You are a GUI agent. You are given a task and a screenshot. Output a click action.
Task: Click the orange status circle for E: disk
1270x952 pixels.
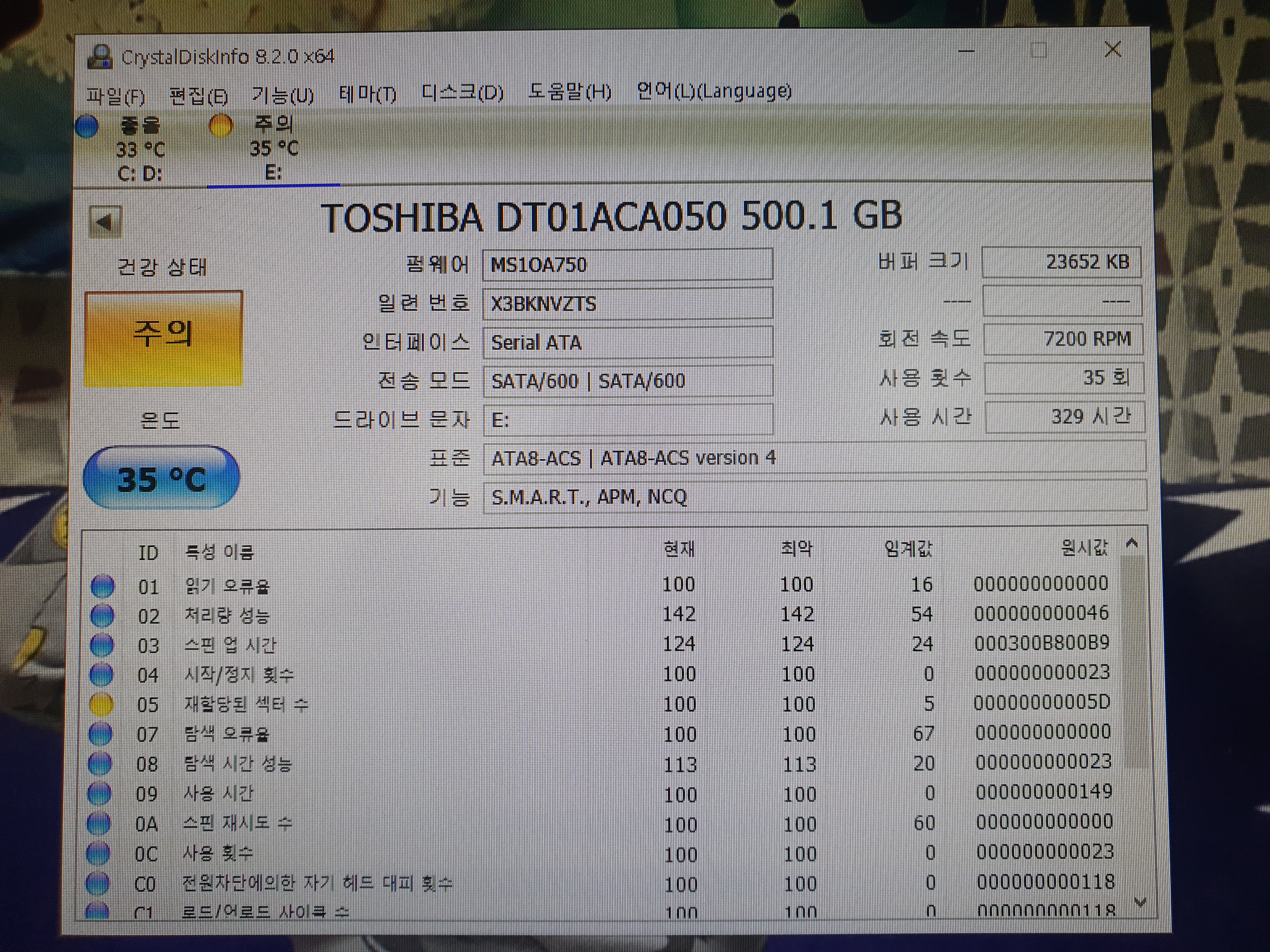(220, 126)
